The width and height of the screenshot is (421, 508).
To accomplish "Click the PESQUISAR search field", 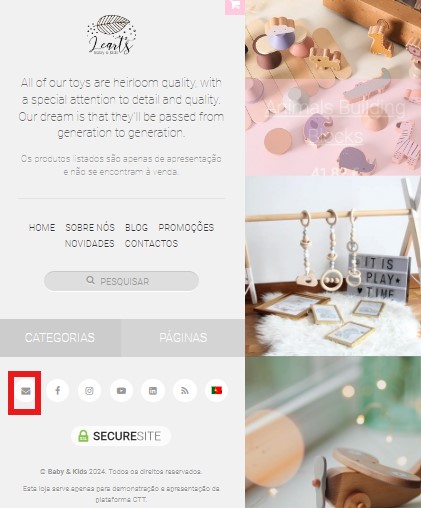I will (121, 281).
